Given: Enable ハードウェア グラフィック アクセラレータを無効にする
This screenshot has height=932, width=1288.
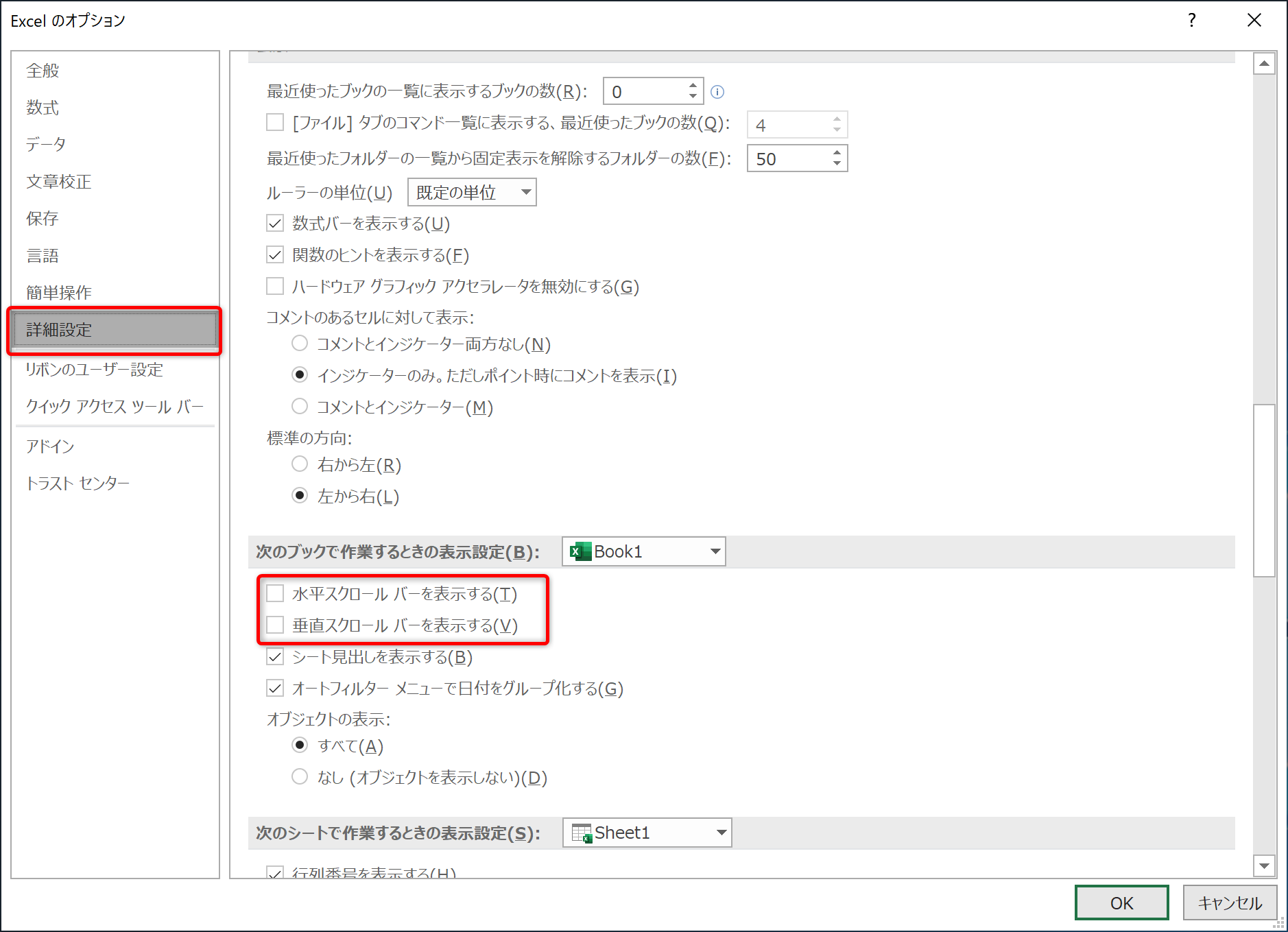Looking at the screenshot, I should coord(275,286).
